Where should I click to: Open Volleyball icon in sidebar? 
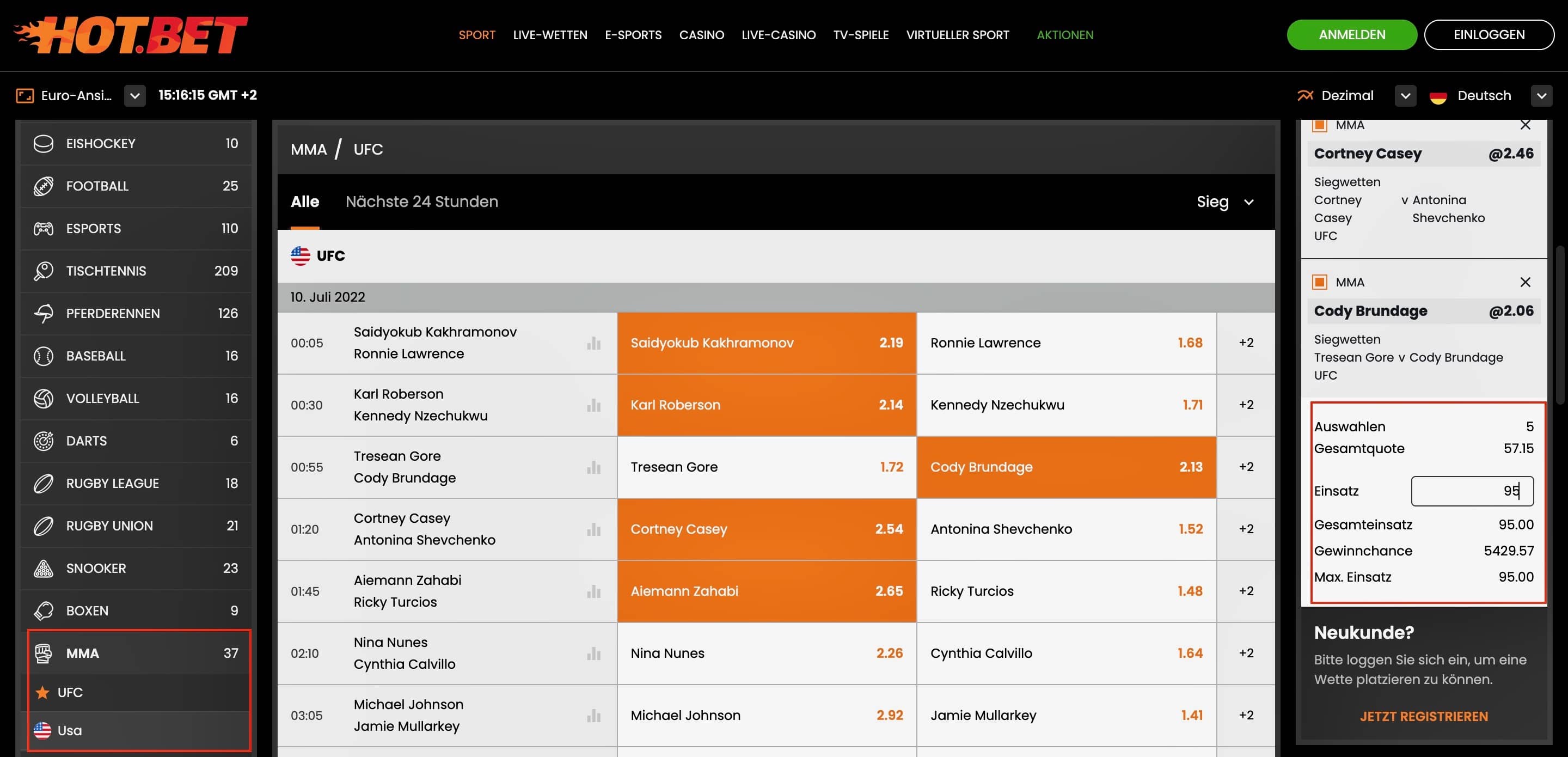(43, 398)
